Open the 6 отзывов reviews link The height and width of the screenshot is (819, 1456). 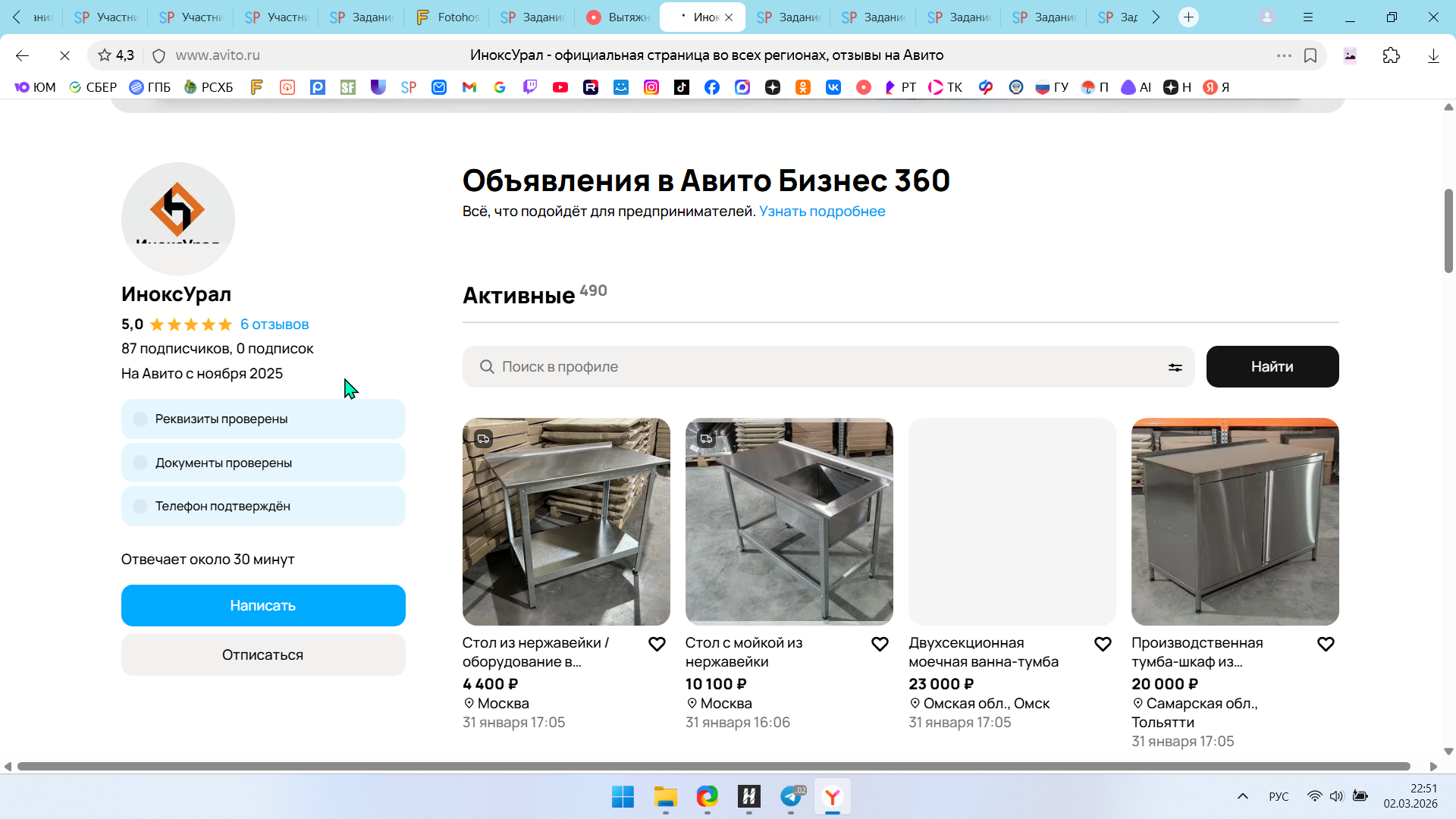(x=275, y=325)
